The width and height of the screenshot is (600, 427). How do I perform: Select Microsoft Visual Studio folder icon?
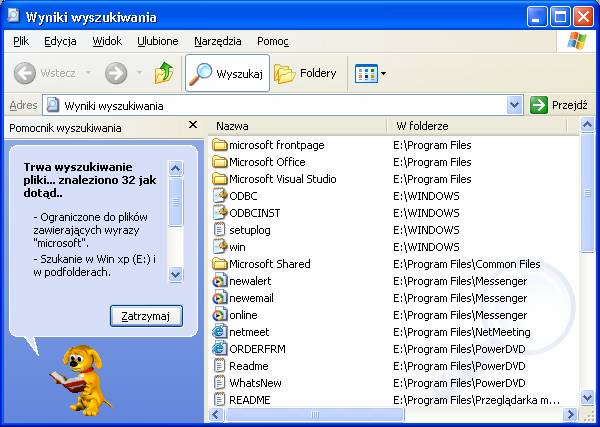click(x=220, y=179)
